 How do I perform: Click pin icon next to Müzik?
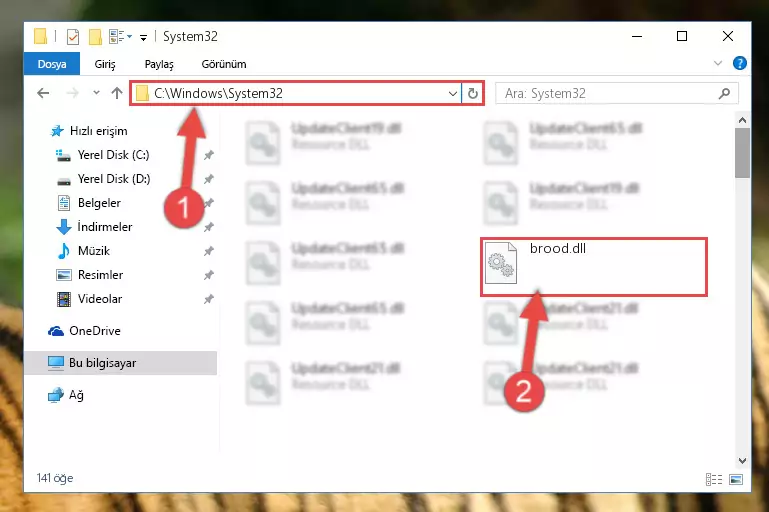[x=208, y=252]
